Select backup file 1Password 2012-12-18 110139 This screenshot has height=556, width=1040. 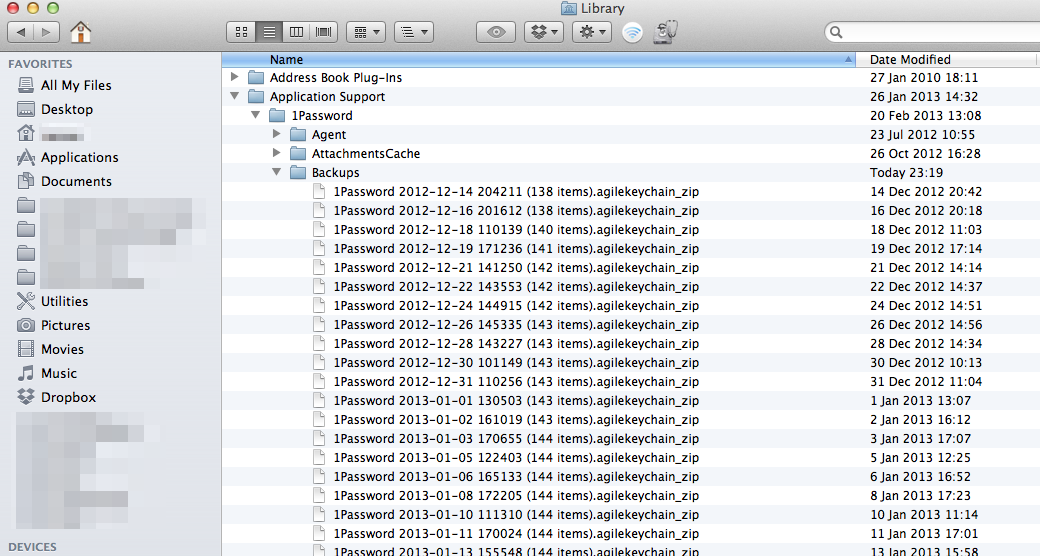point(516,230)
